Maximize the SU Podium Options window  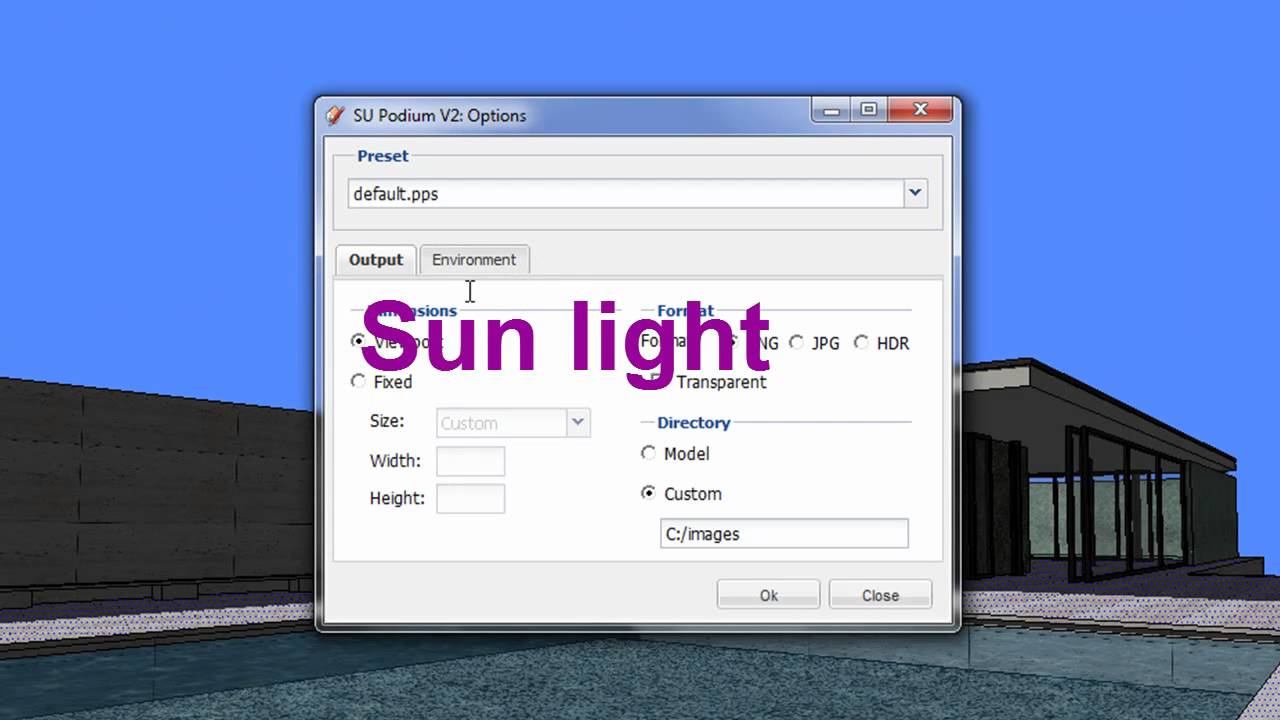pos(869,110)
